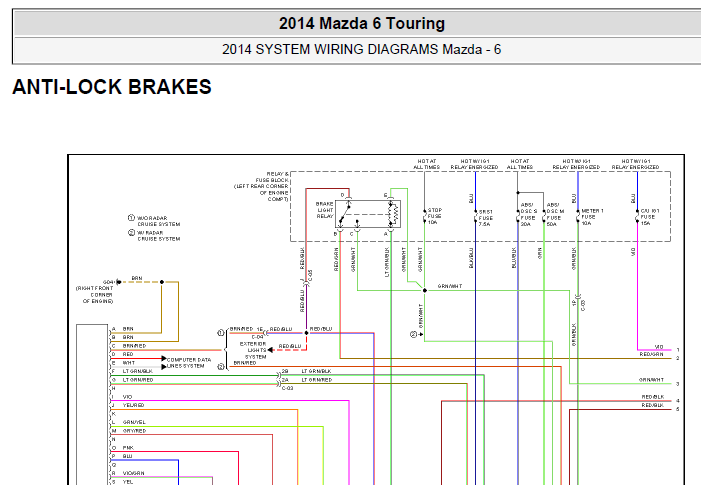This screenshot has width=701, height=485.
Task: Select the 'METER 1 FUSE 10A' label
Action: point(592,217)
